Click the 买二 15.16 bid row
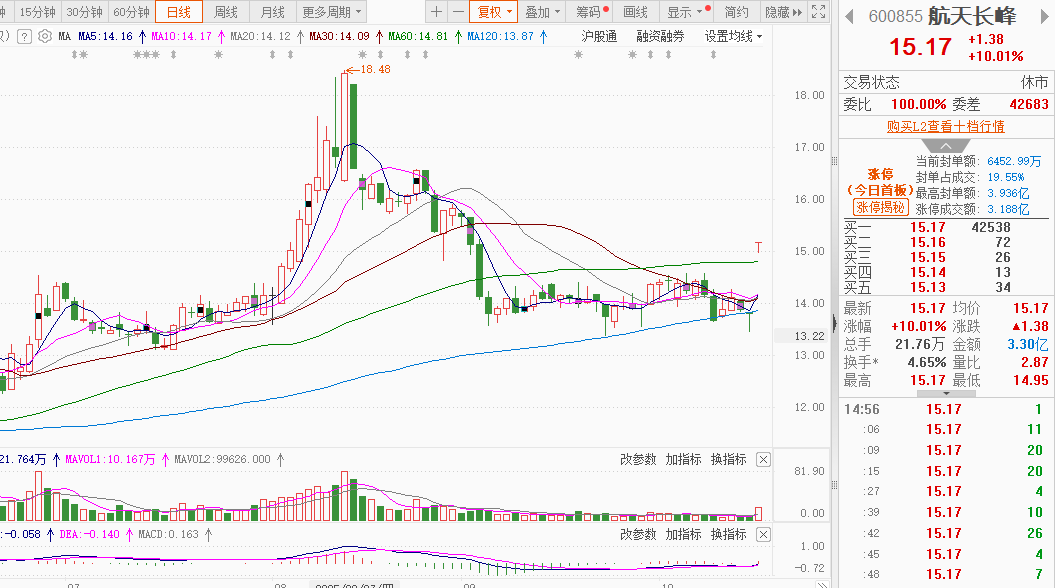Screen dimensions: 1055x588 pos(945,242)
